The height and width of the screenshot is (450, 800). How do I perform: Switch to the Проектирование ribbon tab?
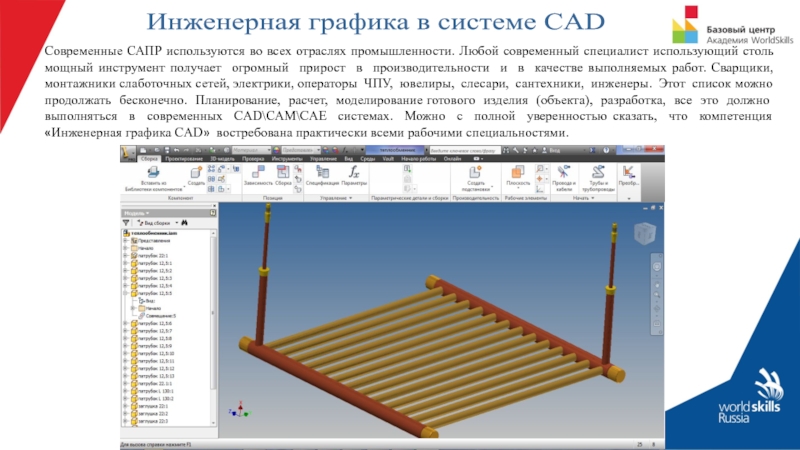(184, 159)
